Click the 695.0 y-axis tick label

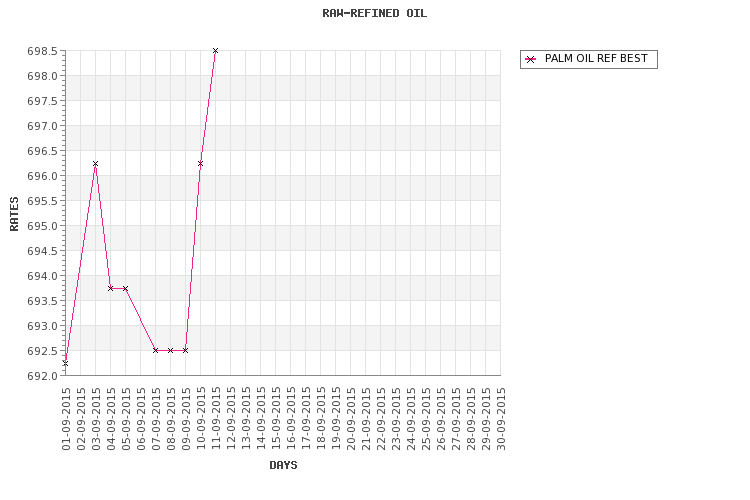[43, 226]
